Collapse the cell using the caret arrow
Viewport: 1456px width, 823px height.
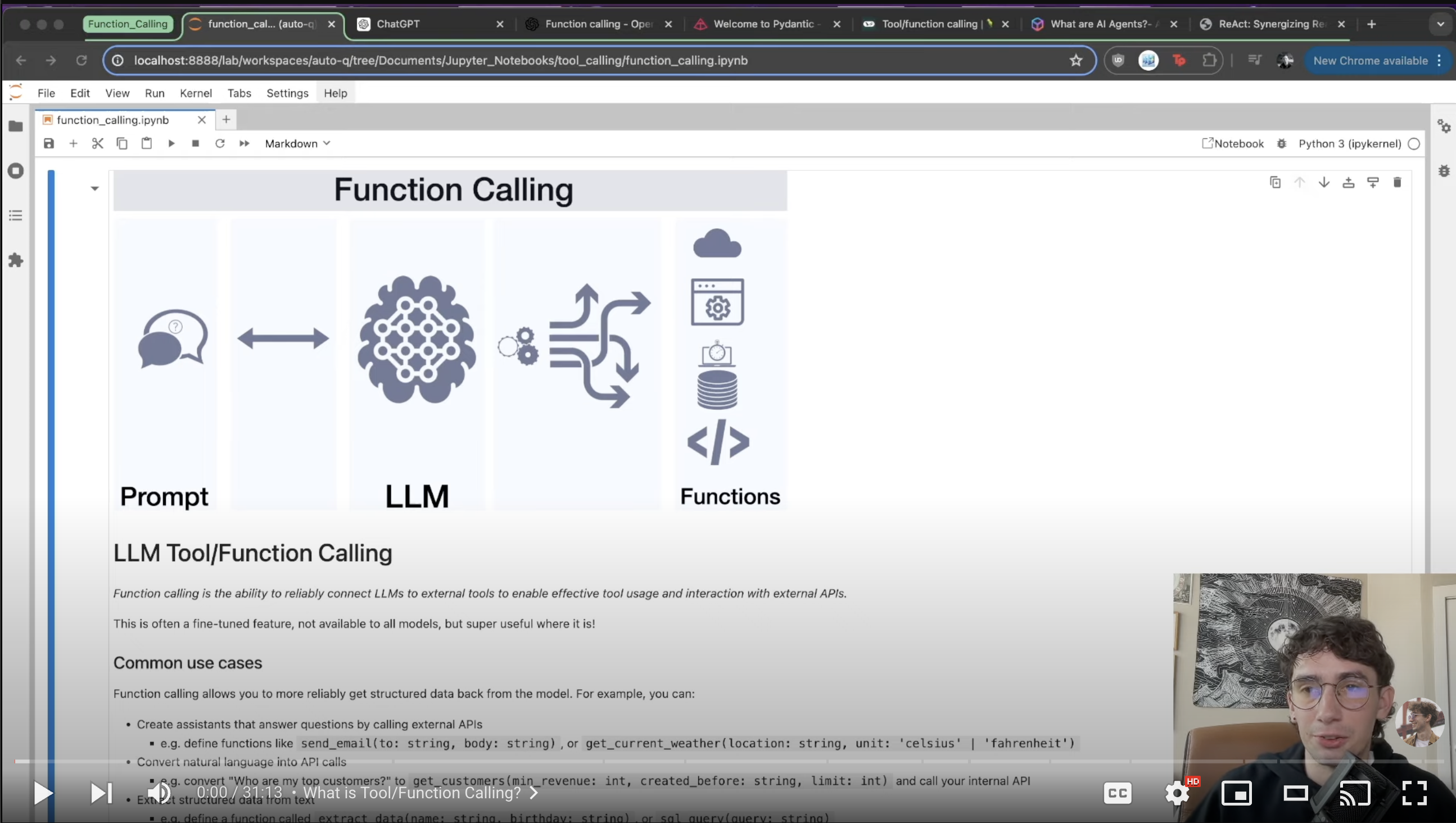[x=95, y=189]
